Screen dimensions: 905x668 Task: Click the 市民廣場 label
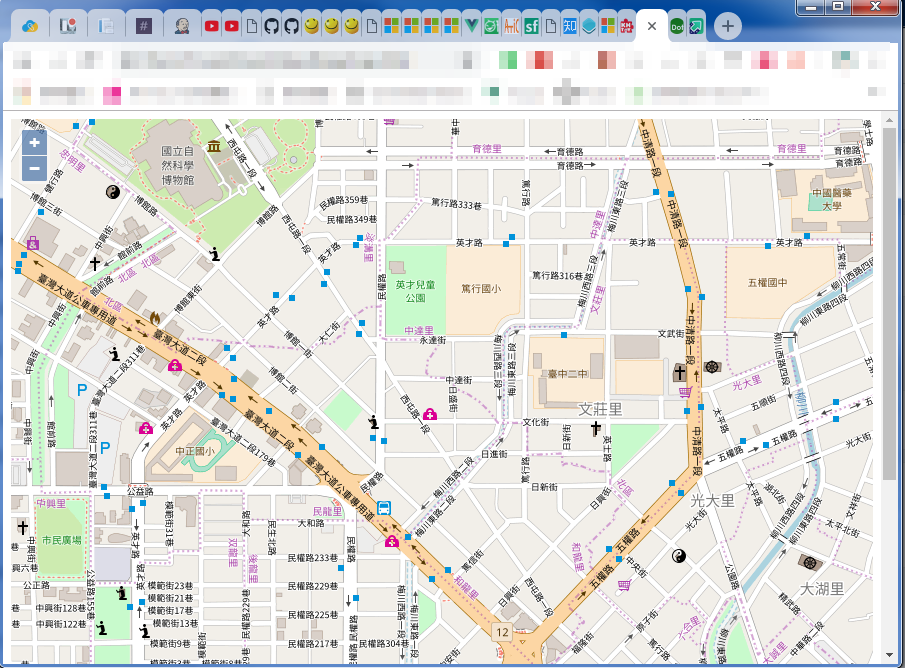tap(61, 540)
